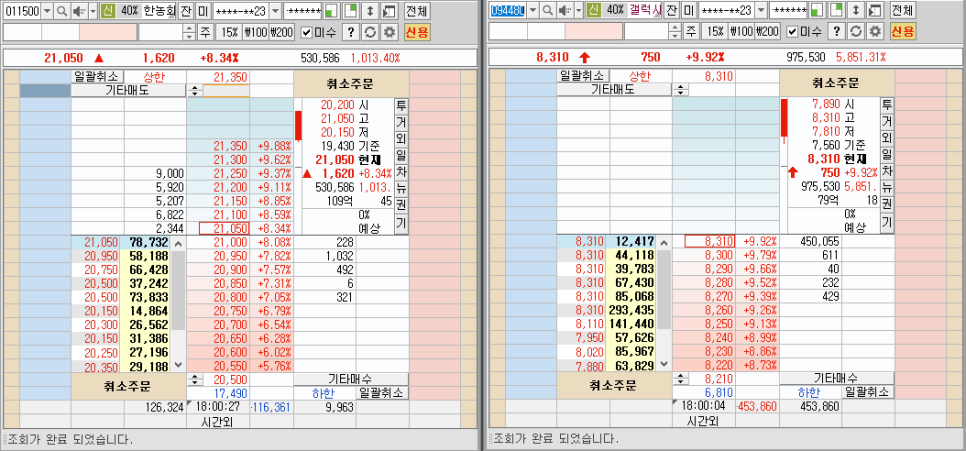Click the window-layout icon left of 전체 in 011500 window
966x451 pixels.
click(x=389, y=10)
